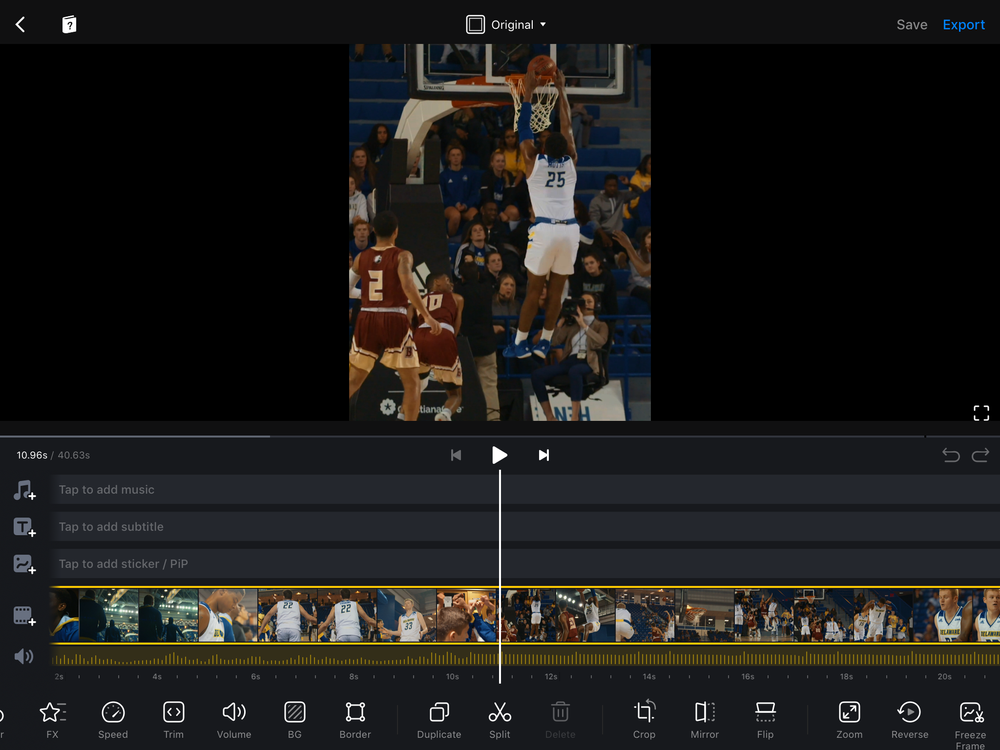Toggle the clip audio speaker icon

point(24,657)
